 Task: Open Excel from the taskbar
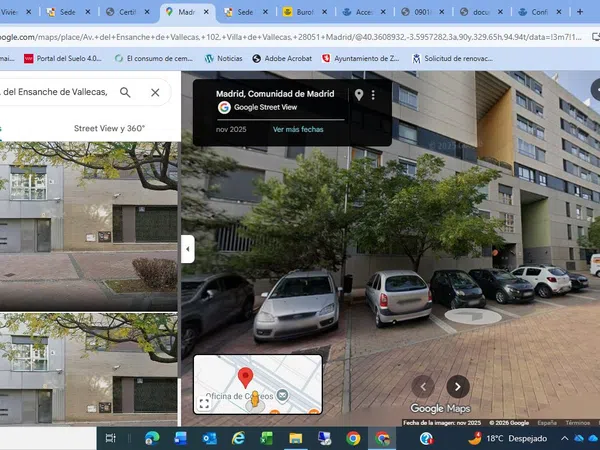[x=266, y=438]
